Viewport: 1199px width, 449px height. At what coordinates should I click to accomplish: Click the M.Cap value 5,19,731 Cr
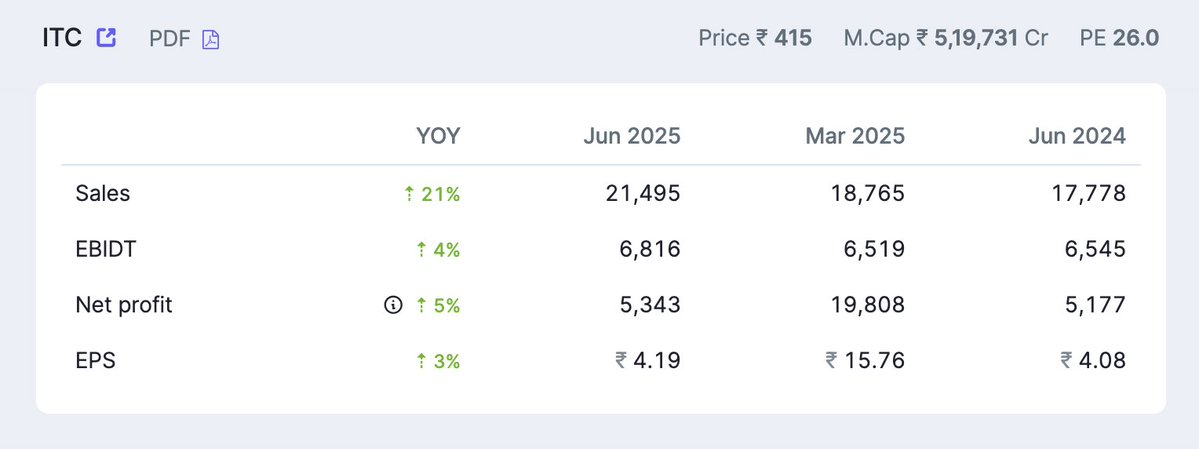tap(982, 37)
